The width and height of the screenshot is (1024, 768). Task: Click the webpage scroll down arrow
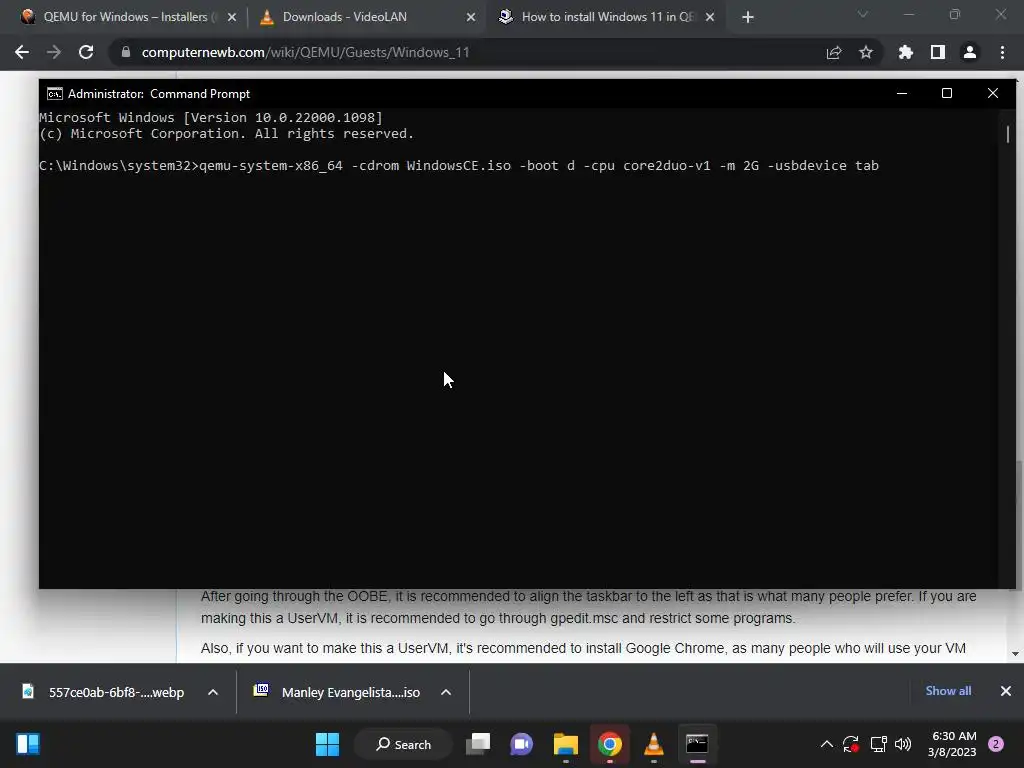1016,654
